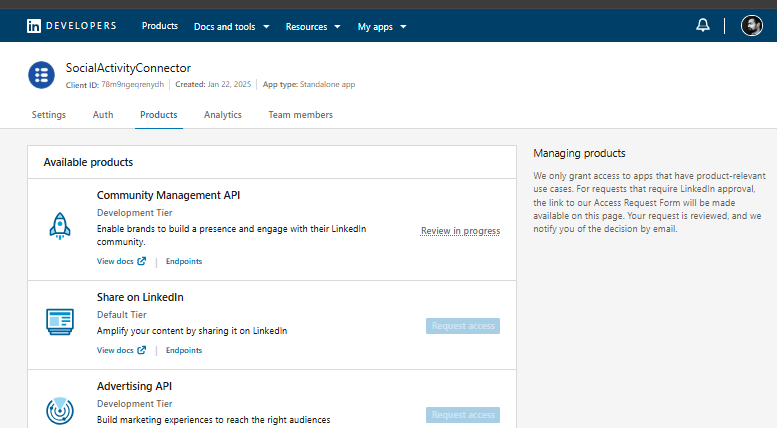Click the SocialActivityConnector app icon
This screenshot has height=428, width=777.
click(41, 75)
